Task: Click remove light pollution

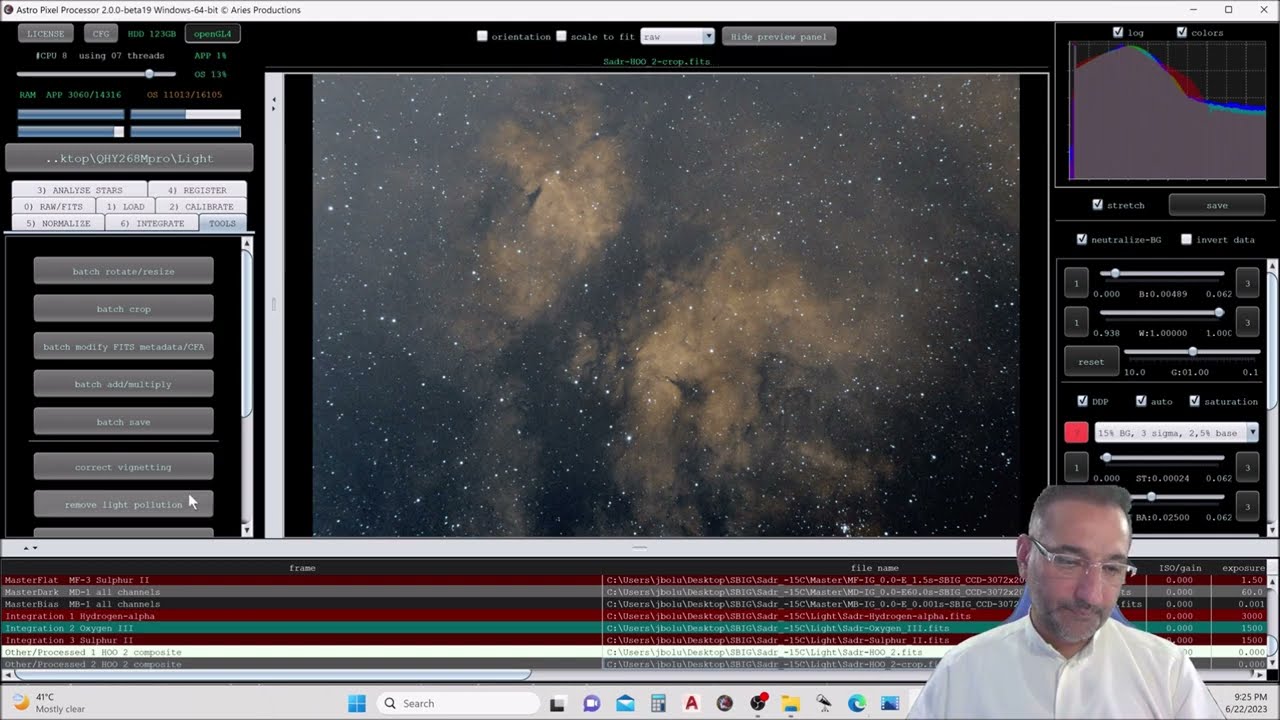Action: (124, 504)
